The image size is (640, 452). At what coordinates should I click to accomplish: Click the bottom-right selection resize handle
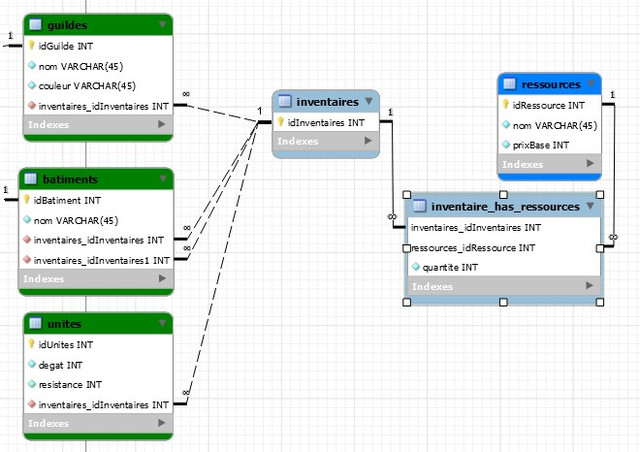600,302
